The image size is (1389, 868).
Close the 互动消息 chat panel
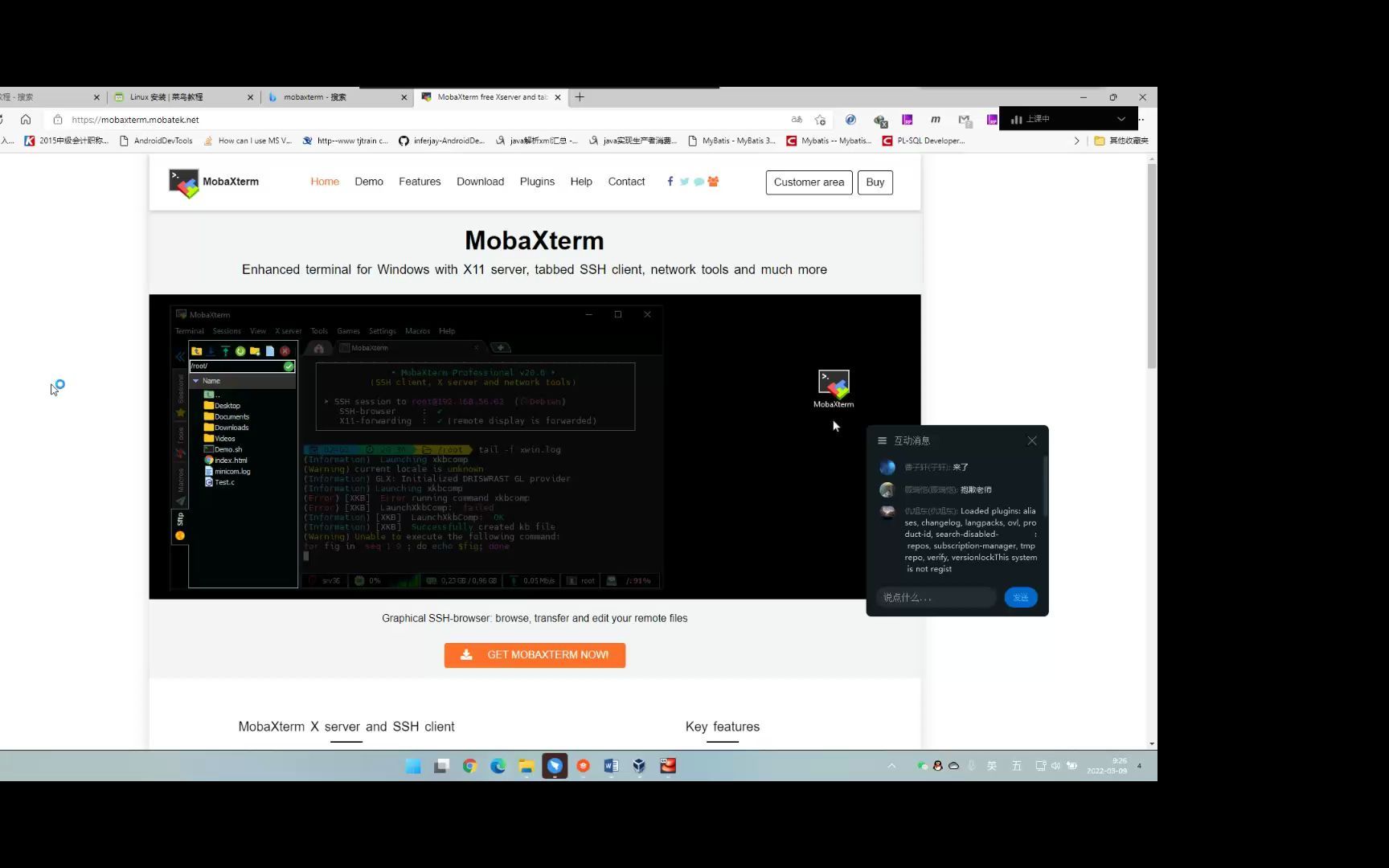[1032, 440]
